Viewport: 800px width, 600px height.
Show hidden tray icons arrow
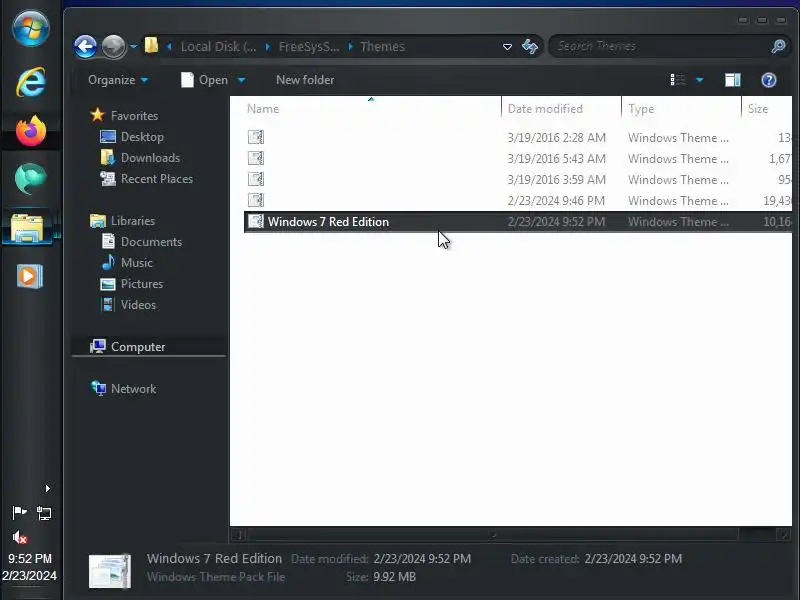point(47,489)
